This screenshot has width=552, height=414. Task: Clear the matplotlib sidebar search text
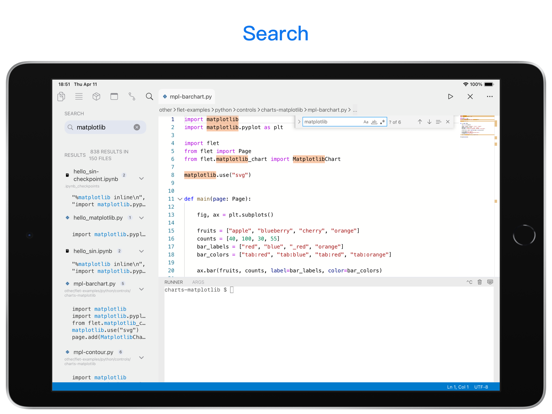137,127
